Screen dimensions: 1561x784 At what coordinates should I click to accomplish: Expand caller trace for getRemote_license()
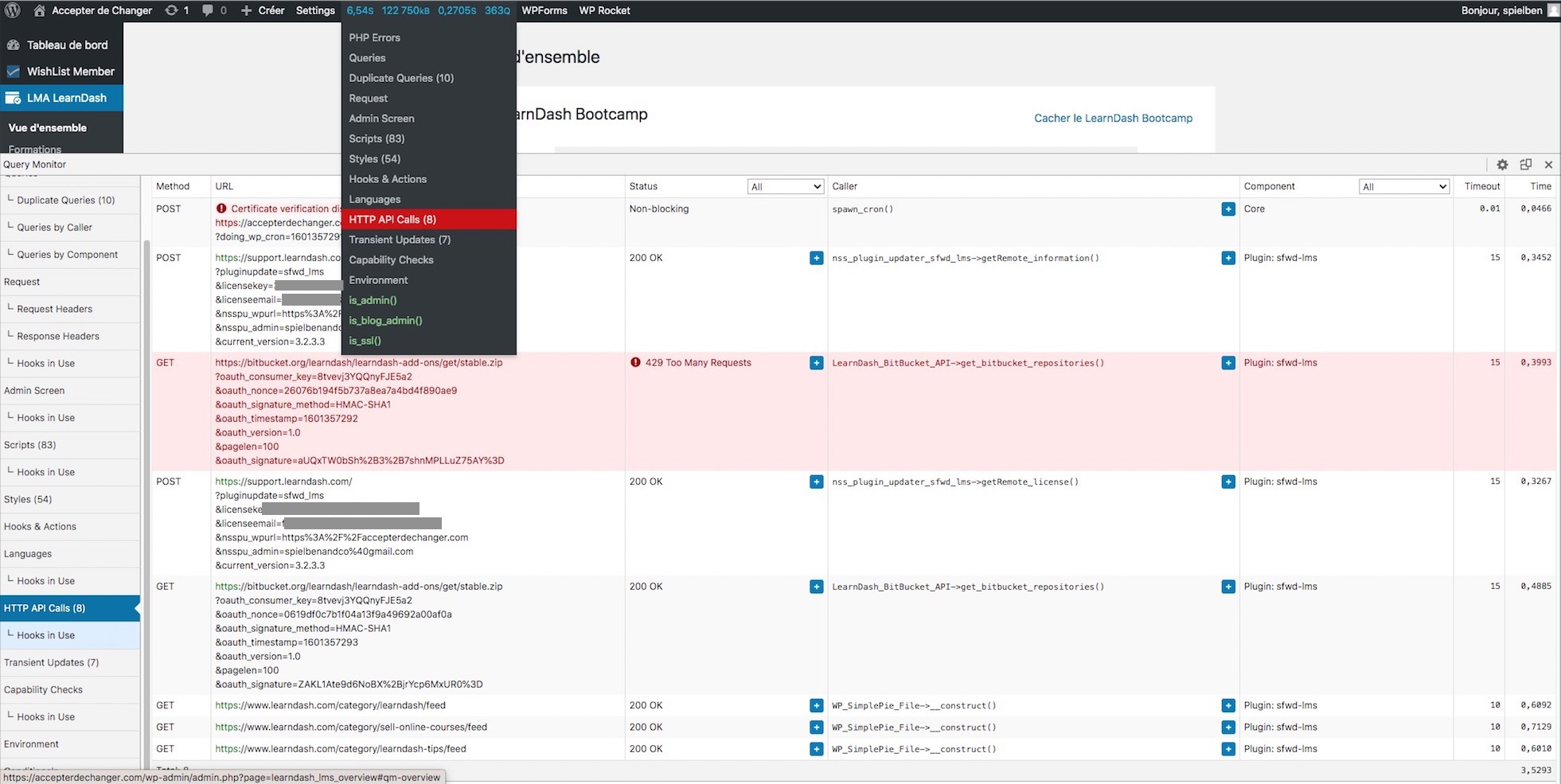click(1228, 482)
